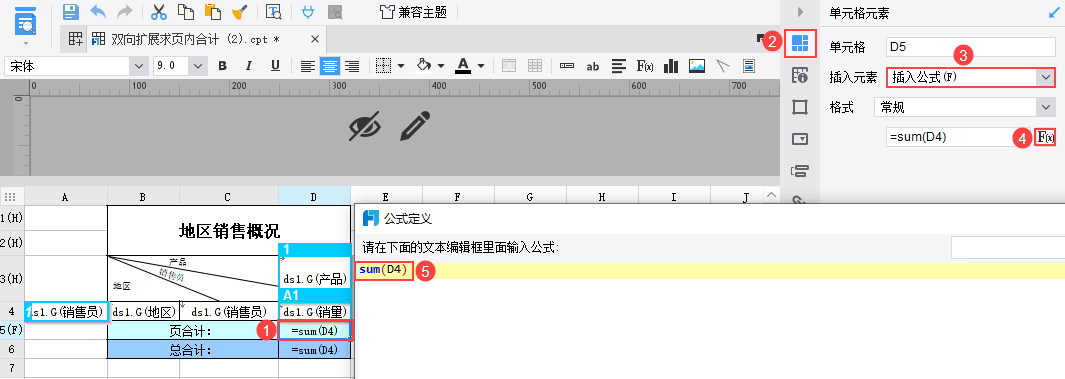
Task: Select the format painter brush icon
Action: (239, 12)
